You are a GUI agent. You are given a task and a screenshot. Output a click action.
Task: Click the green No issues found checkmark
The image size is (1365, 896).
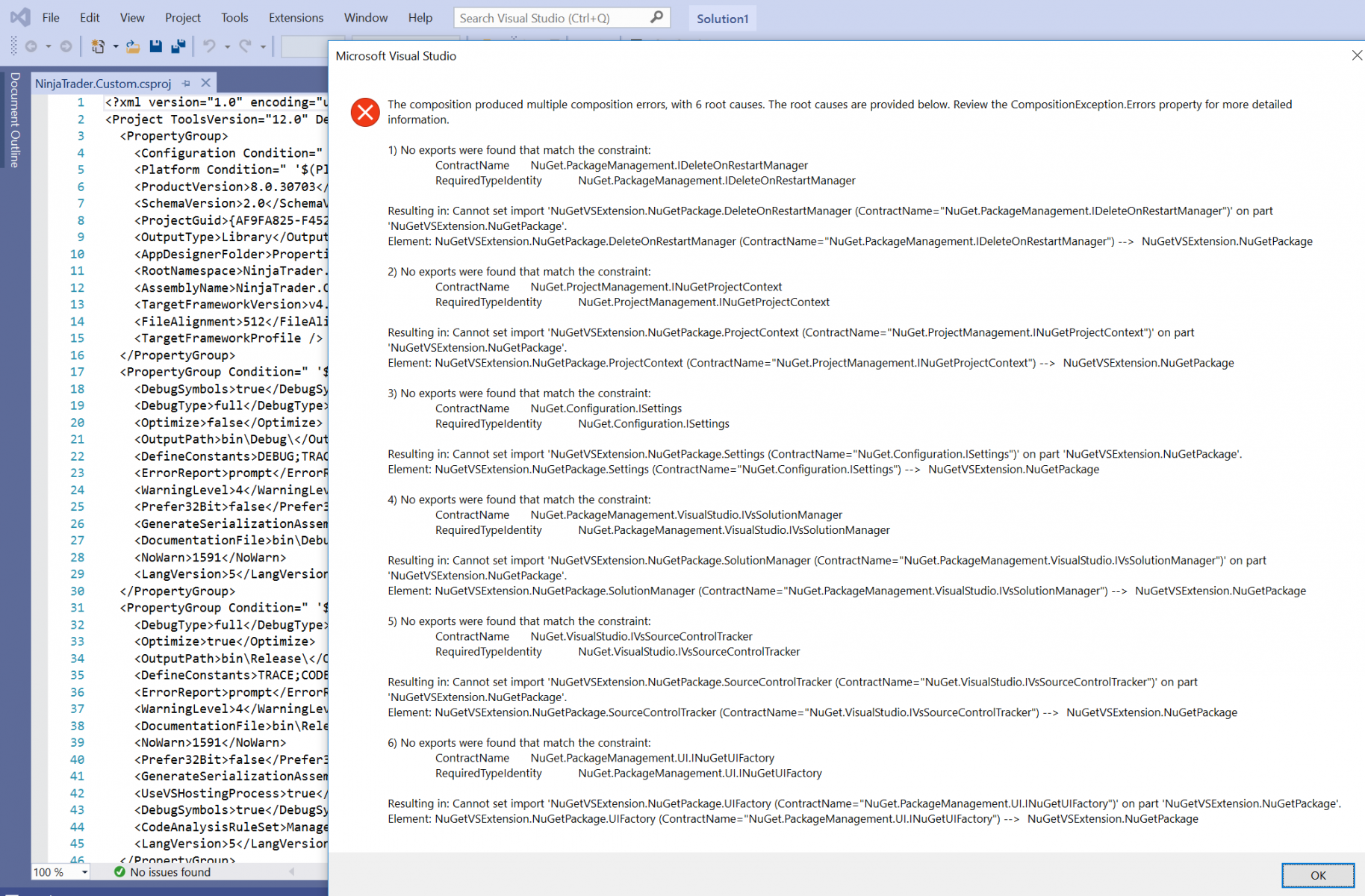(119, 871)
